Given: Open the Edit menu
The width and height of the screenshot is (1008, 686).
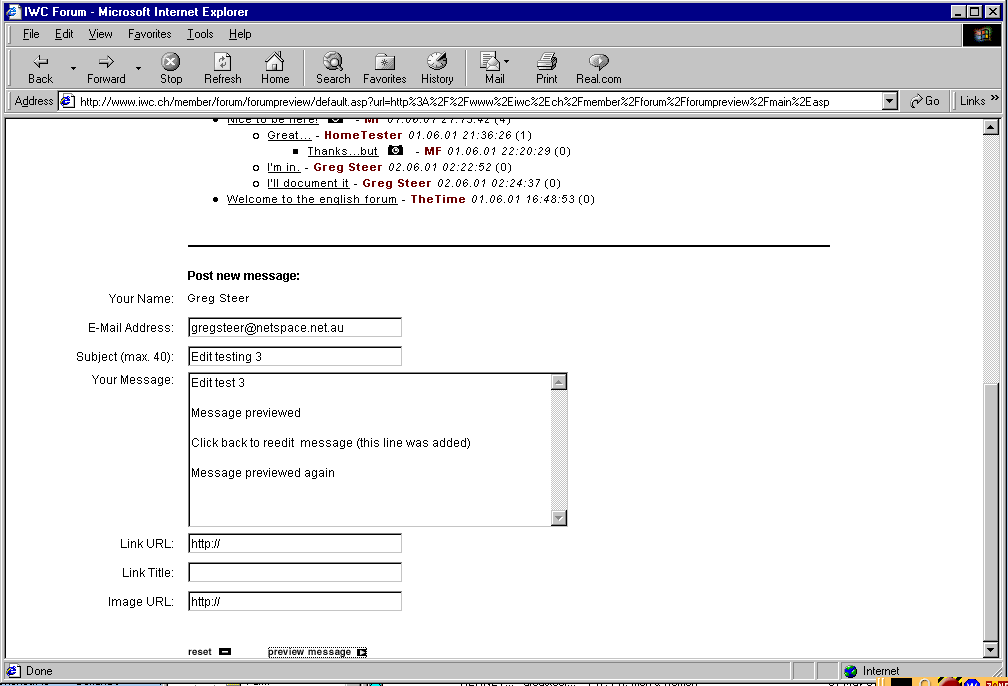Looking at the screenshot, I should pyautogui.click(x=64, y=34).
